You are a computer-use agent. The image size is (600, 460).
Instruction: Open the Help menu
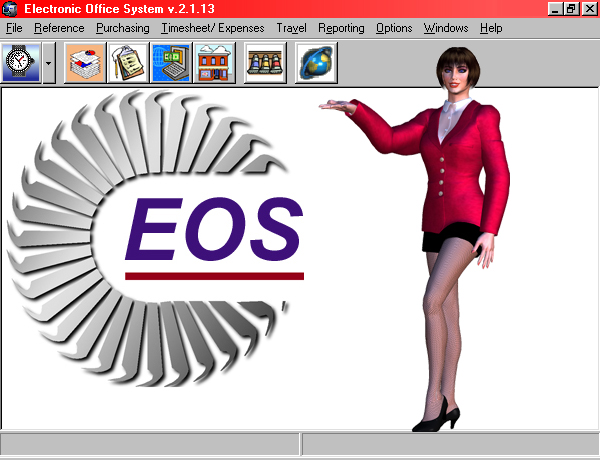[x=491, y=28]
